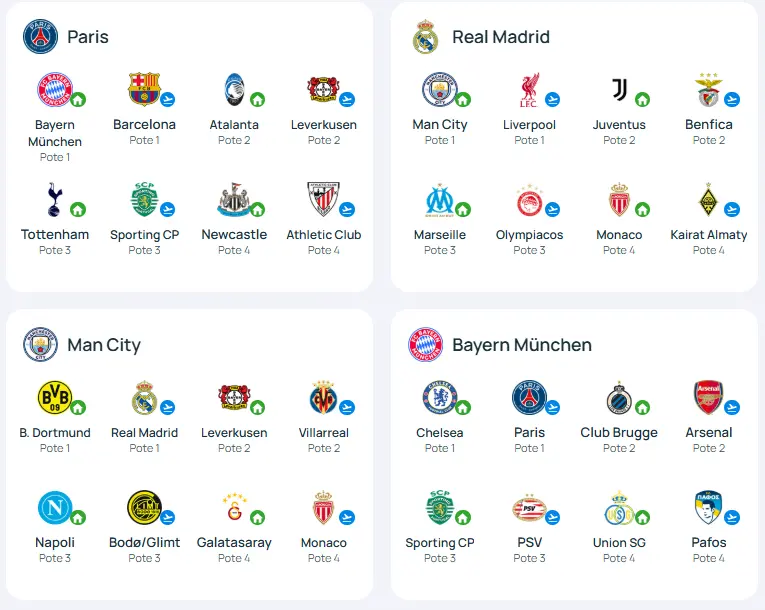This screenshot has width=765, height=610.
Task: Click the blue away plane icon beside Benfica
Action: coord(732,100)
